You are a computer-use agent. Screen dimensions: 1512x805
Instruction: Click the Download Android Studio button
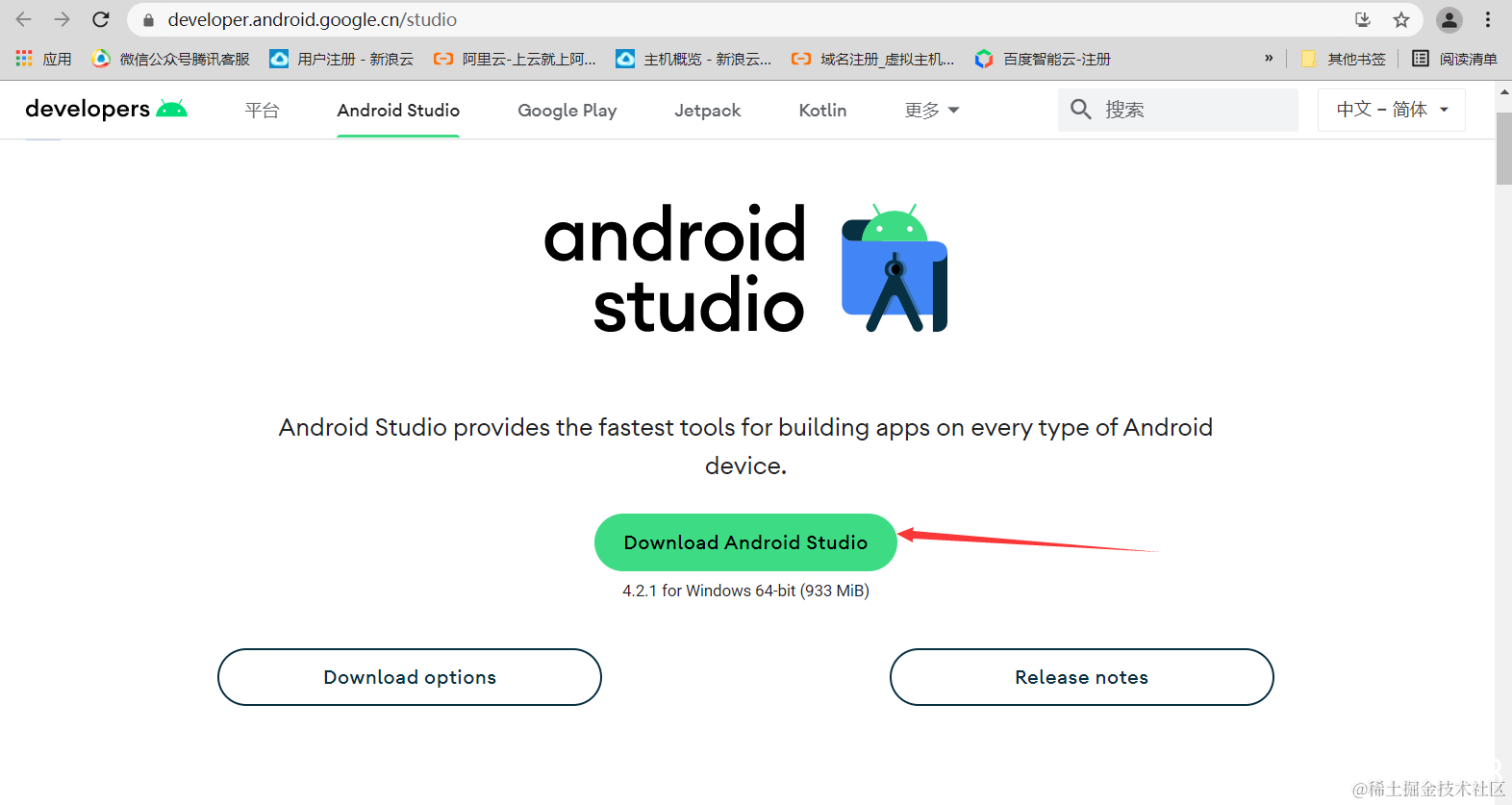745,542
